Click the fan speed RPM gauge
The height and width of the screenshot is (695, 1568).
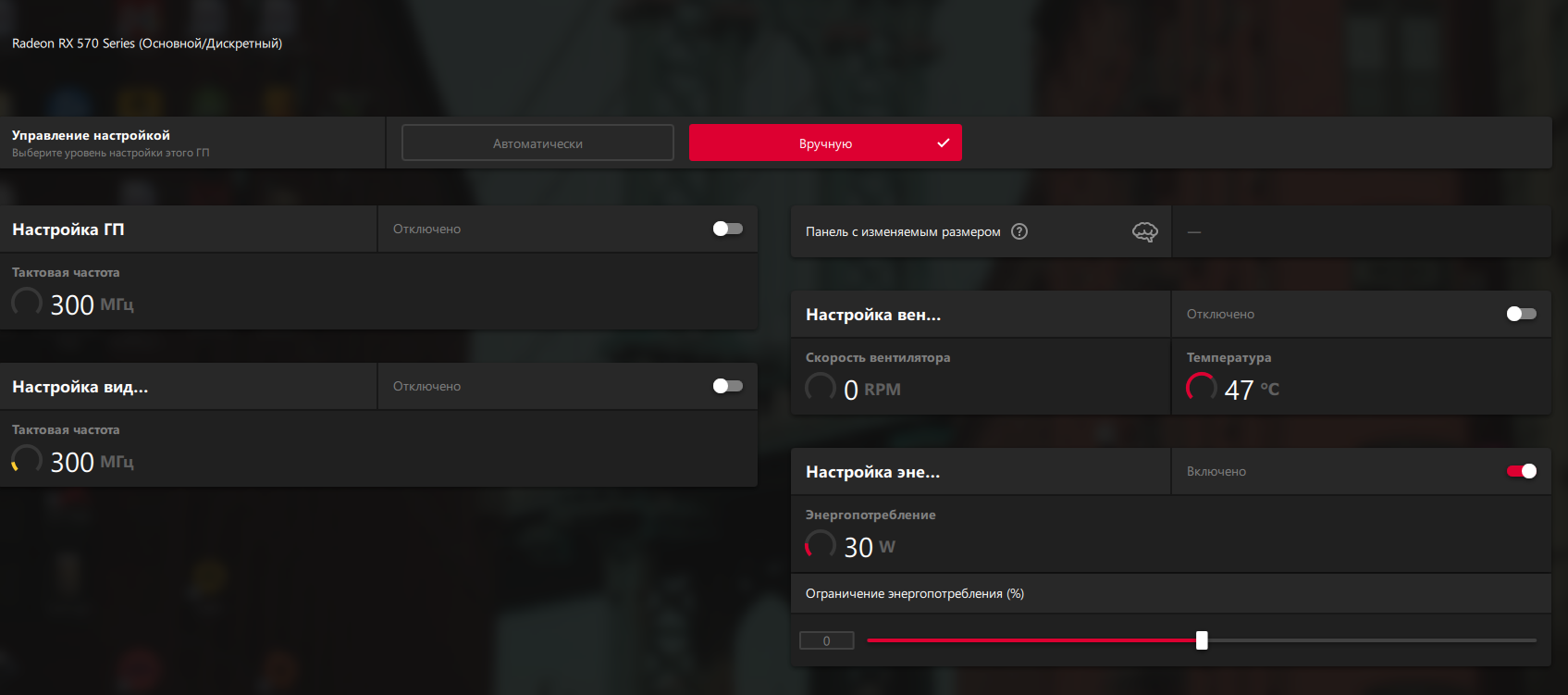(821, 388)
